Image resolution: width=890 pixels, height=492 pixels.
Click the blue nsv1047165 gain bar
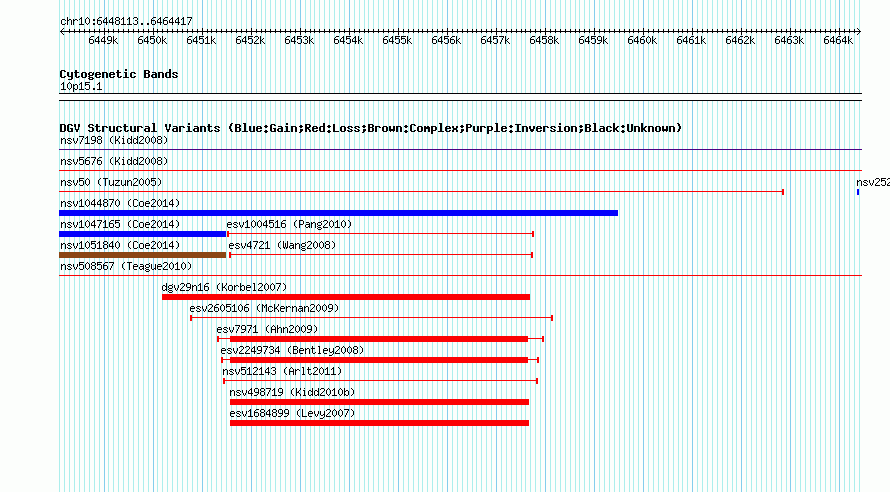tap(142, 234)
